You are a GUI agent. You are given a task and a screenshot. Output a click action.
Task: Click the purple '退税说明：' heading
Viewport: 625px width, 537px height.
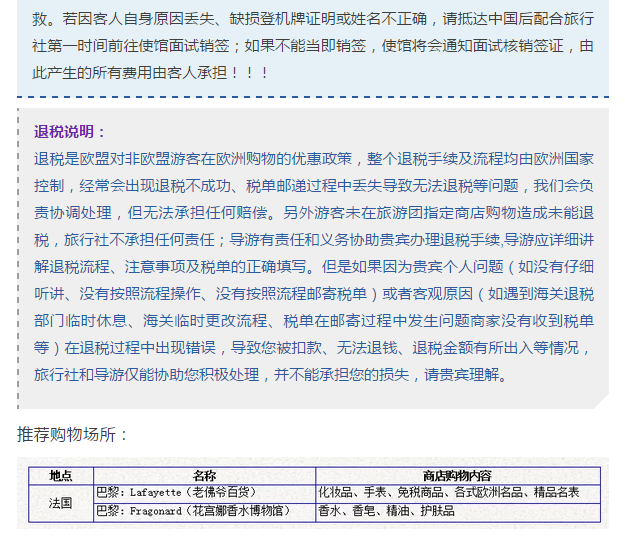(70, 132)
